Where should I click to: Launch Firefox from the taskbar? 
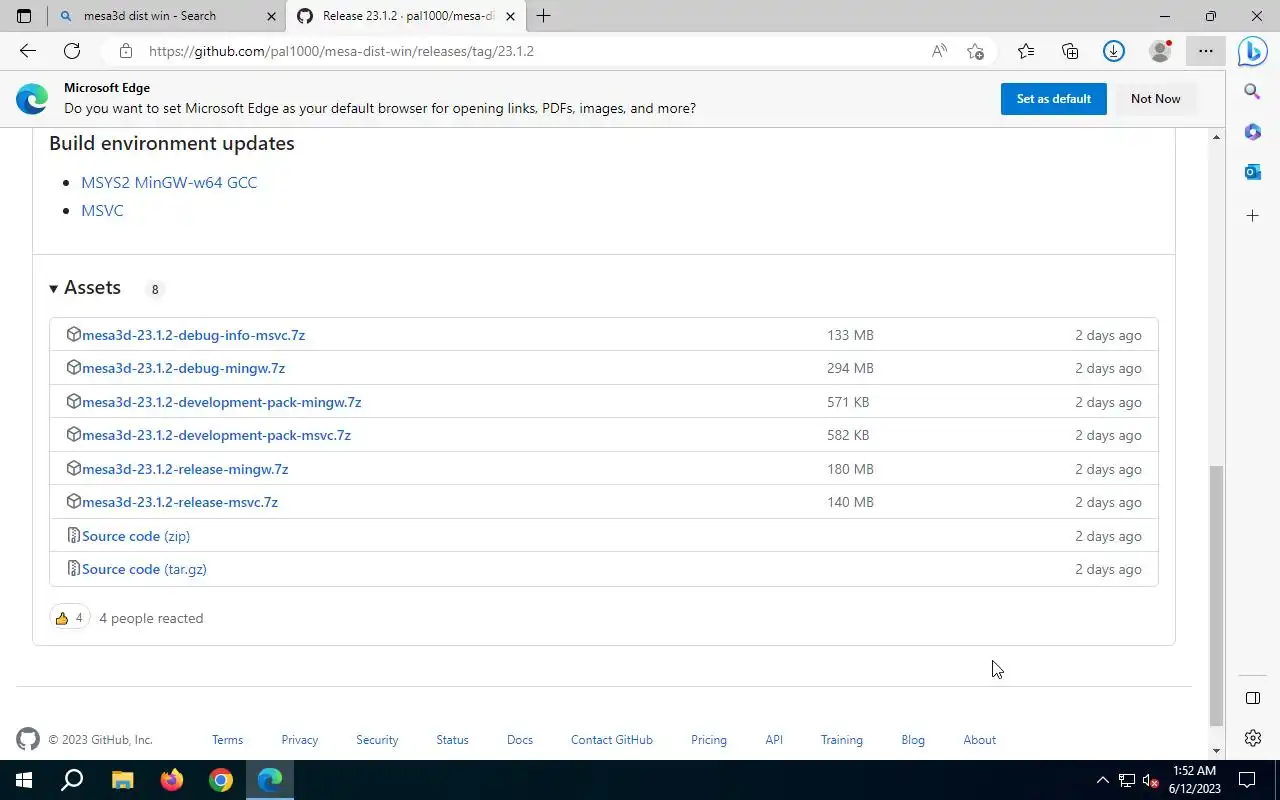click(171, 780)
